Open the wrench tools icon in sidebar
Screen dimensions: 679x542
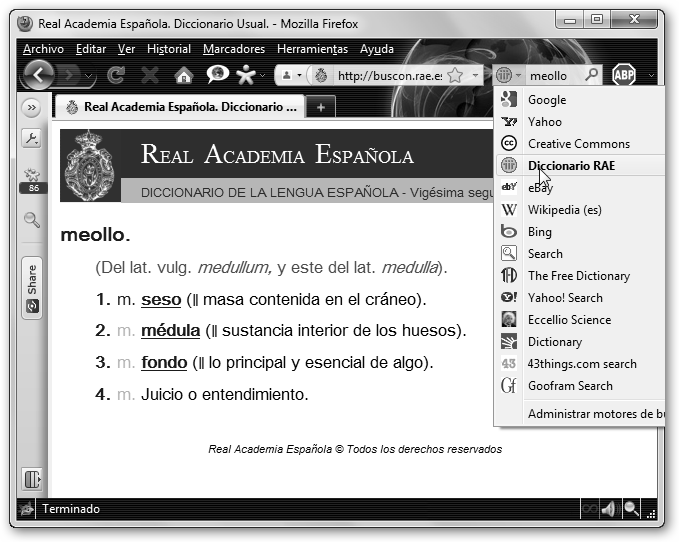pos(31,139)
